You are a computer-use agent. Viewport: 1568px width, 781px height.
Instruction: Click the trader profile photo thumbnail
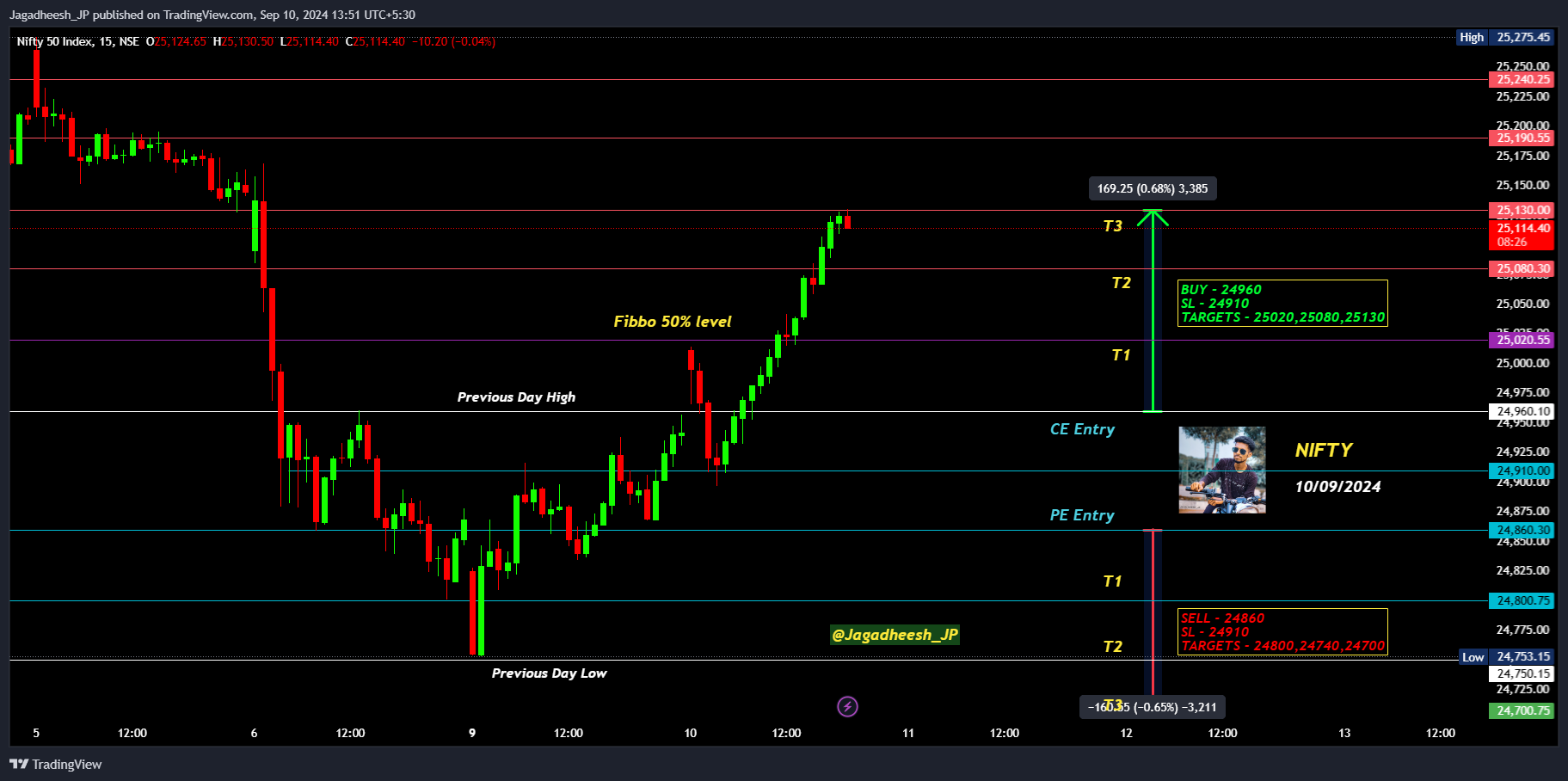(x=1222, y=470)
